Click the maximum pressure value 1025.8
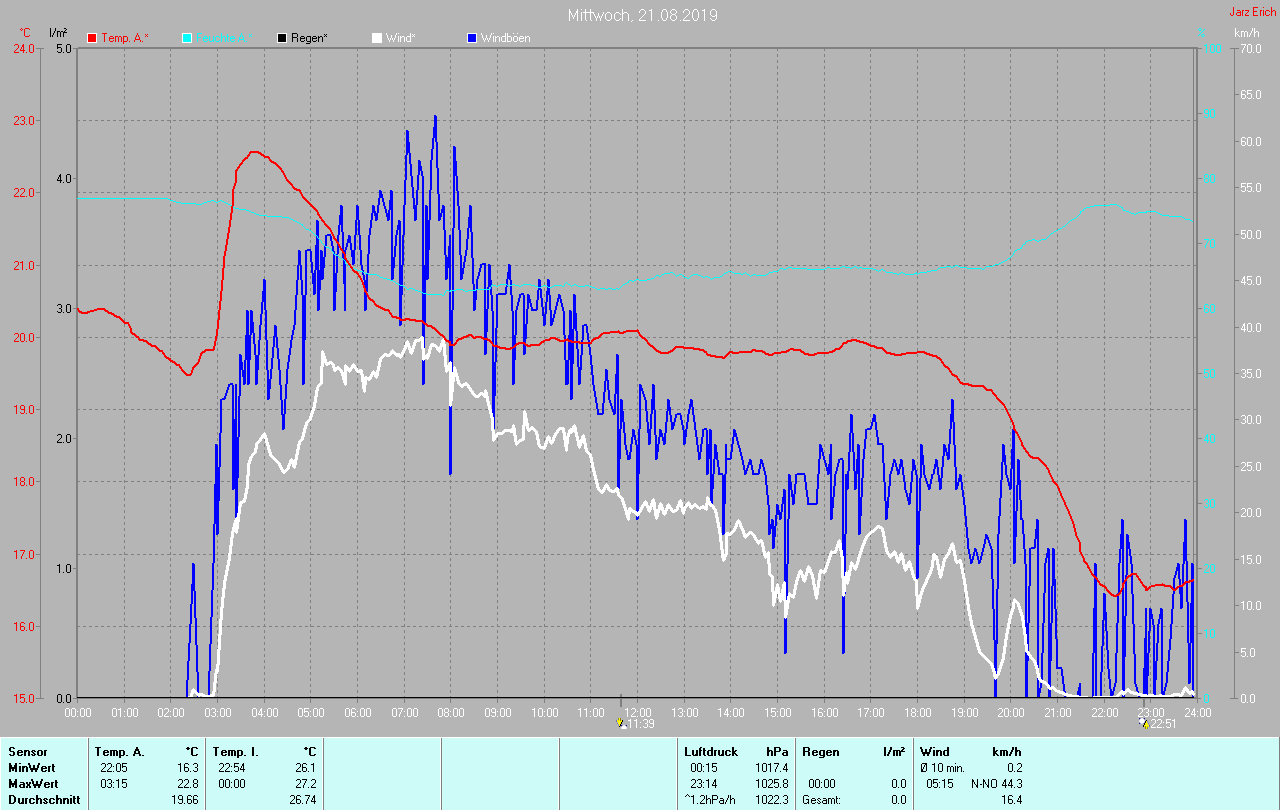The height and width of the screenshot is (810, 1280). click(x=772, y=784)
